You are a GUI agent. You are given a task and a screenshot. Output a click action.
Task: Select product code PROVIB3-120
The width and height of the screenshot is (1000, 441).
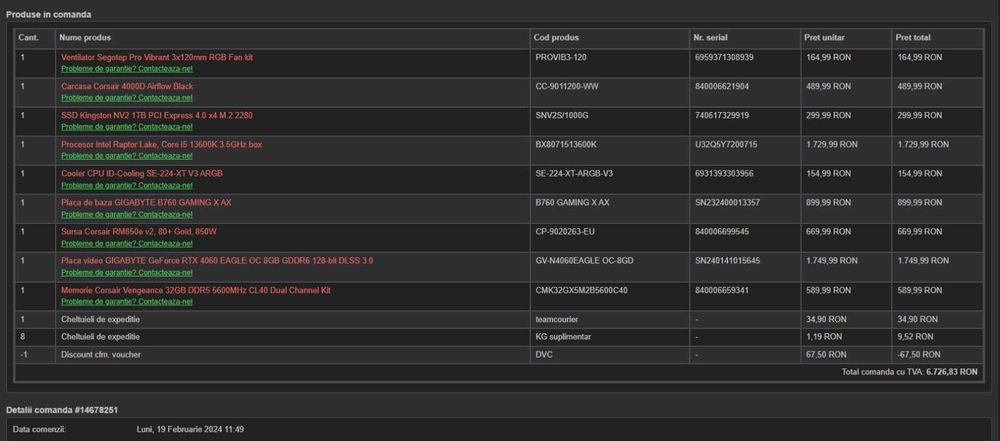(x=561, y=57)
